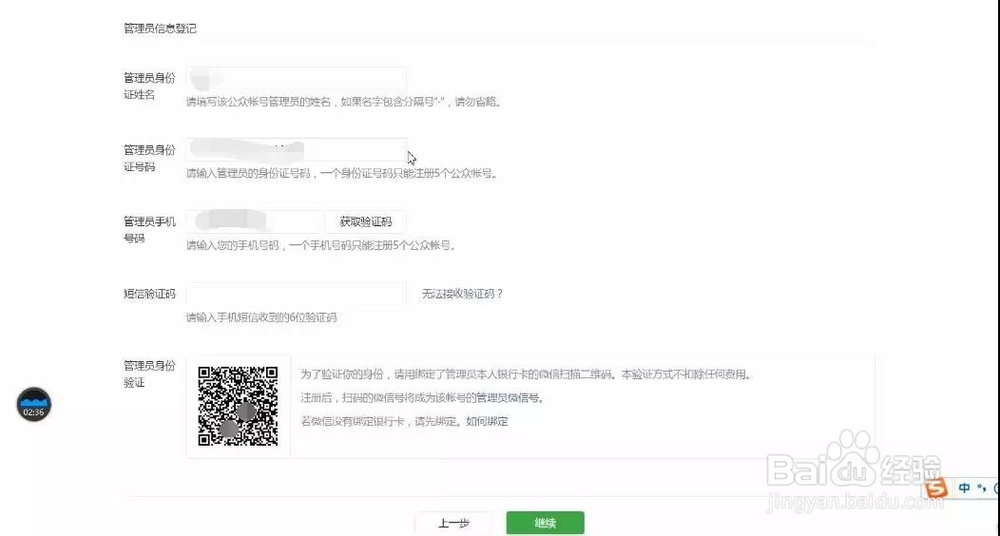Click the screen recorder timer widget 02:36
The image size is (1000, 536).
pos(34,405)
